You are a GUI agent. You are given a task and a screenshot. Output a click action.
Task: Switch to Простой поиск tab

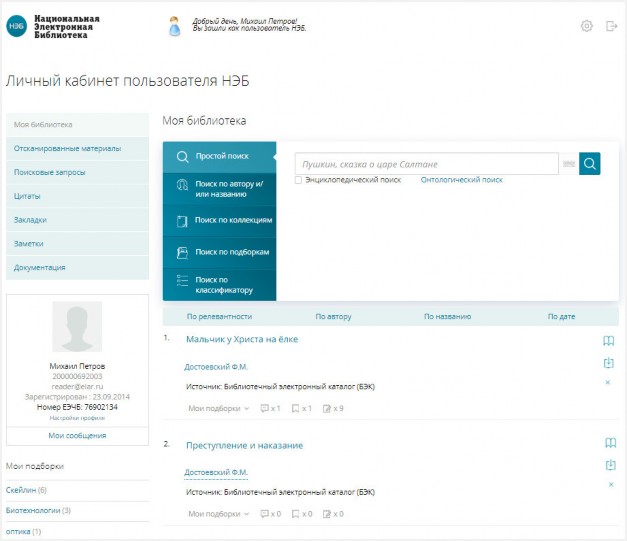220,157
